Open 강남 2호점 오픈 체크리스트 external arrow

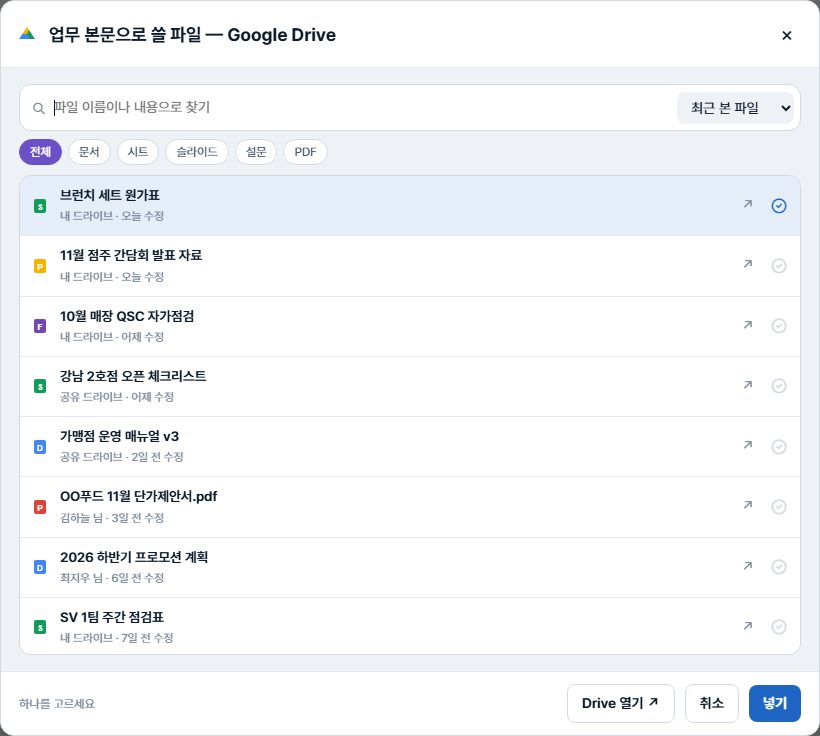click(748, 385)
